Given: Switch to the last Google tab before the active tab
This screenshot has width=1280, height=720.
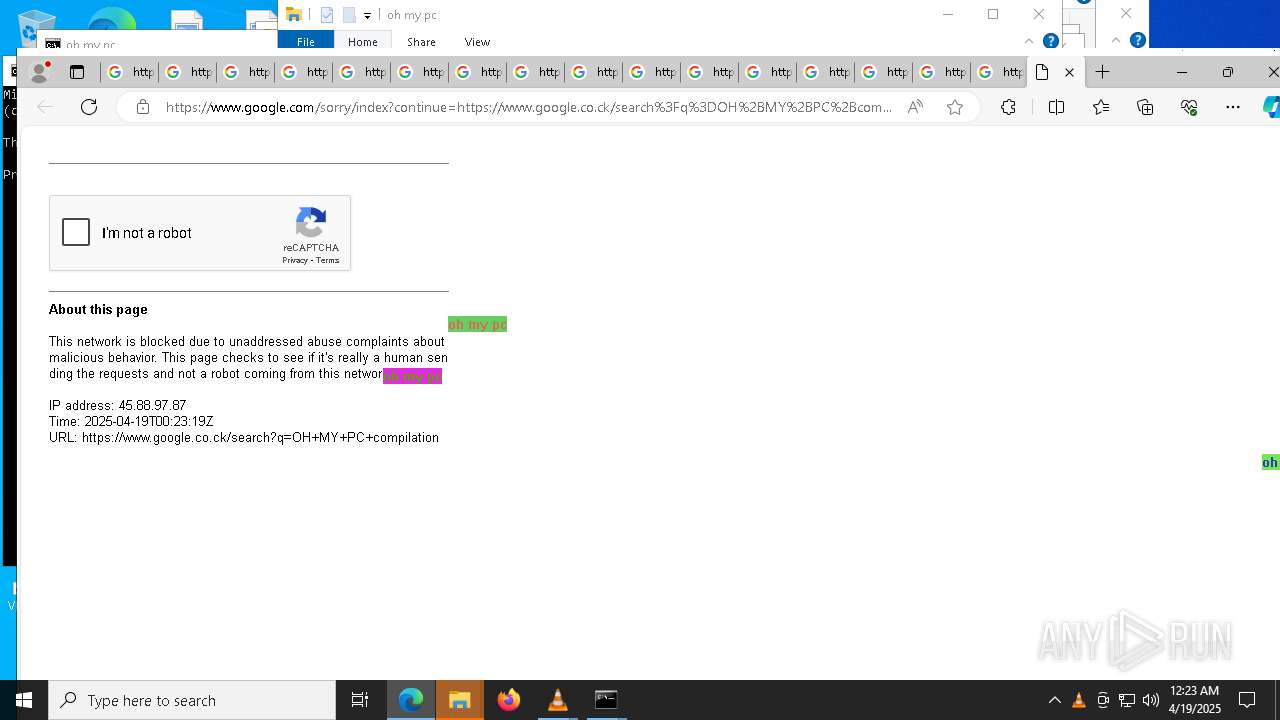Looking at the screenshot, I should pos(999,72).
